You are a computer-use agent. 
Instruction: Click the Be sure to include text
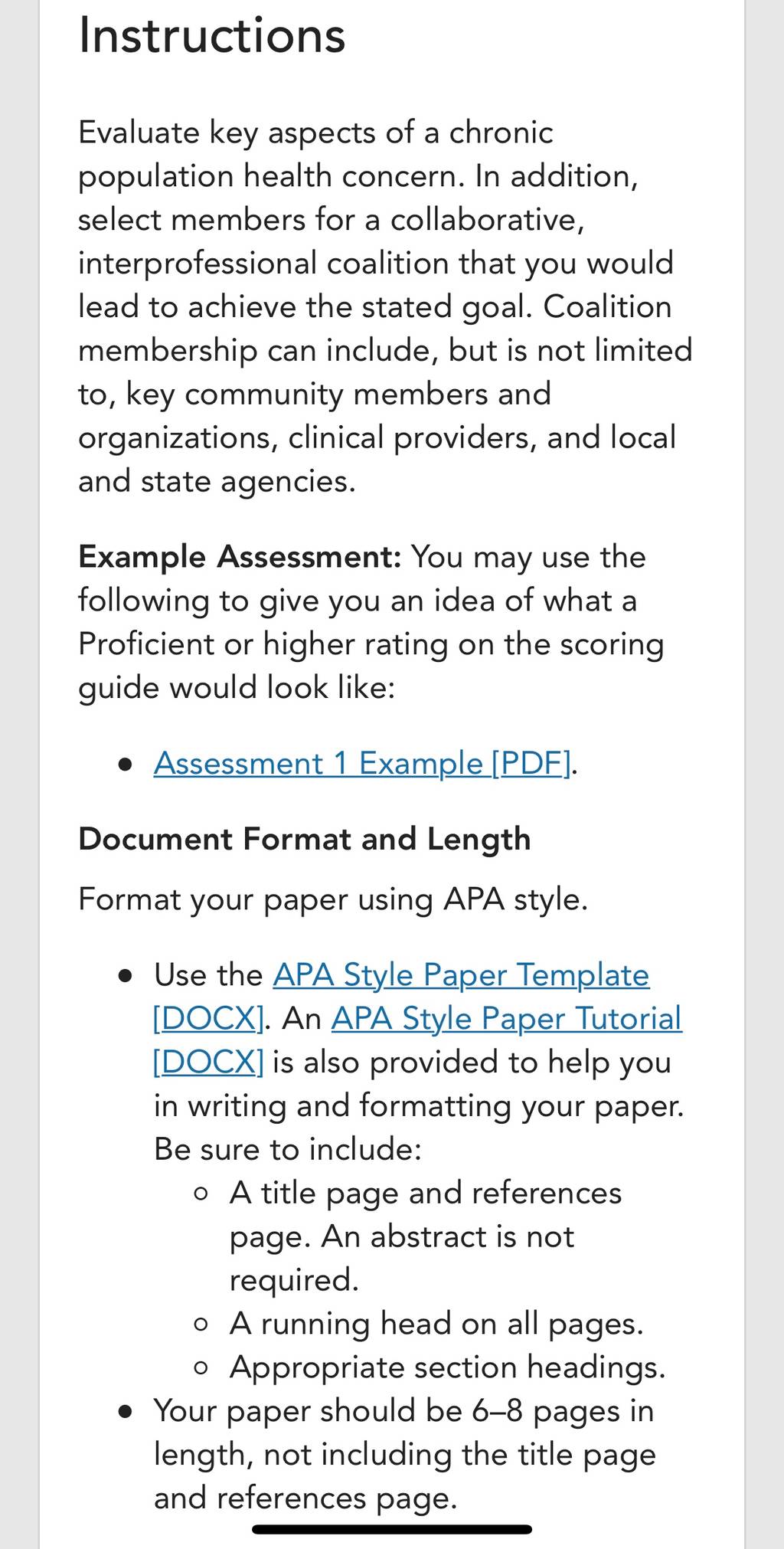pyautogui.click(x=288, y=1149)
